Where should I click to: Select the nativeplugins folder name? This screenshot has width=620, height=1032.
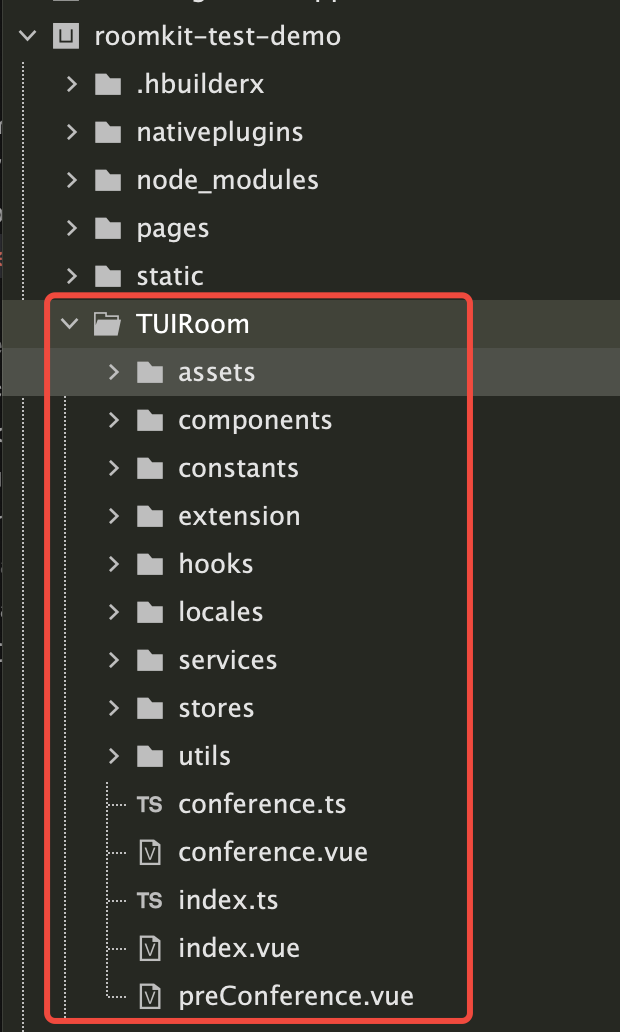click(x=219, y=132)
